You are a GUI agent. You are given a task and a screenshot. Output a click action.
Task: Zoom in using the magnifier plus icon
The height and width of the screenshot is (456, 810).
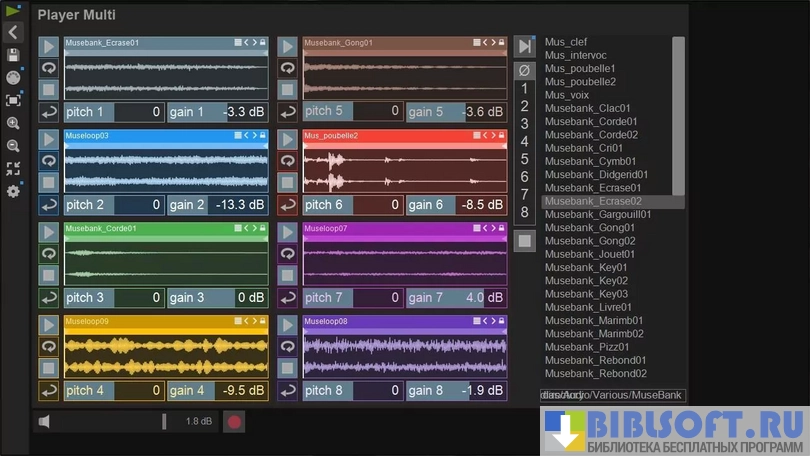pos(13,123)
